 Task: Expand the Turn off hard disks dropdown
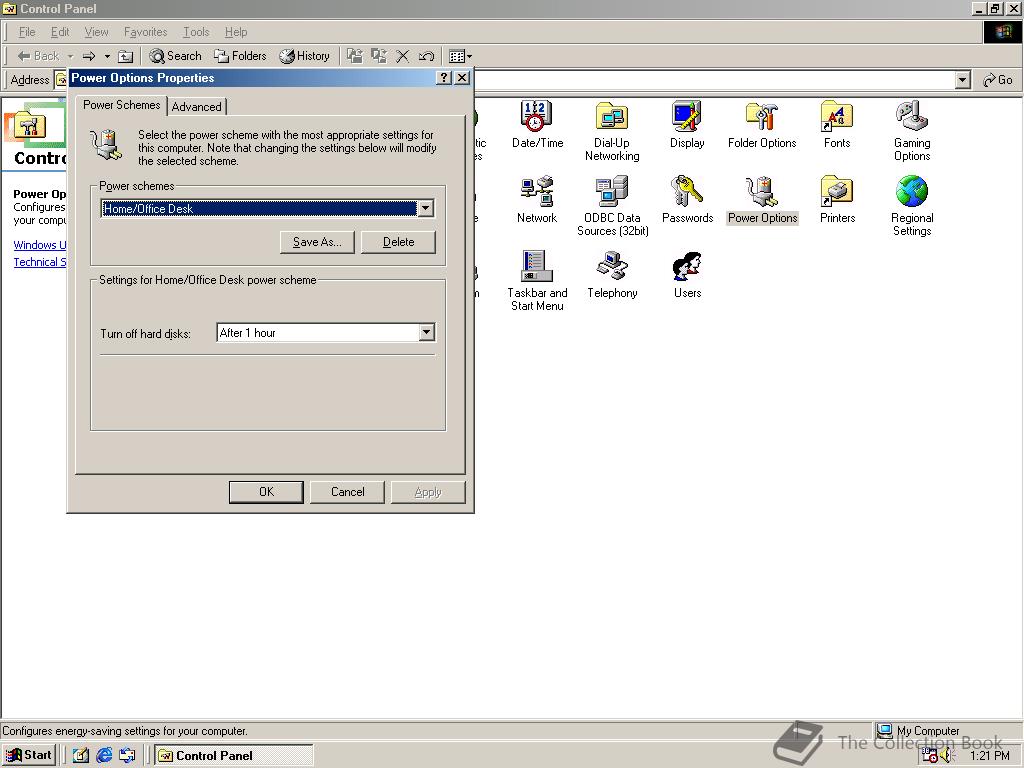point(426,332)
